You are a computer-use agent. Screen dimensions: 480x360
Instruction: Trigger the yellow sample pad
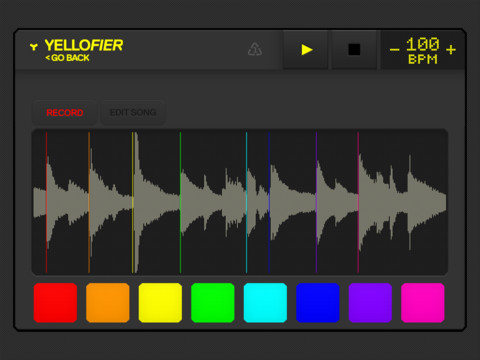point(160,303)
